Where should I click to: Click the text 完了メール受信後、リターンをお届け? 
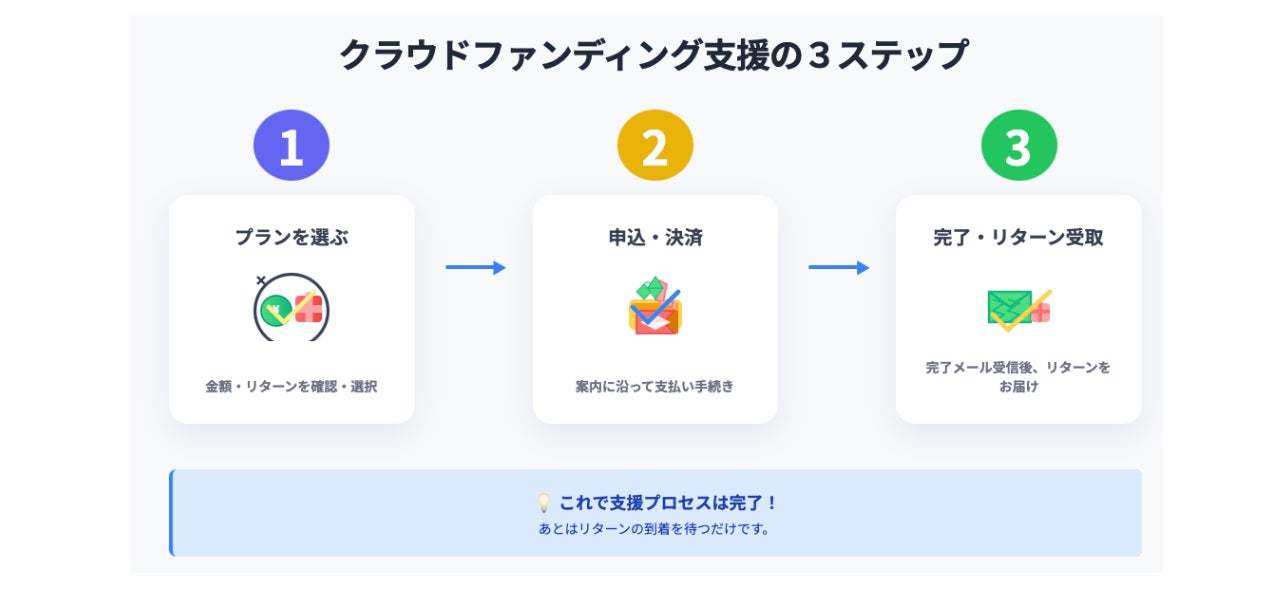coord(1018,377)
